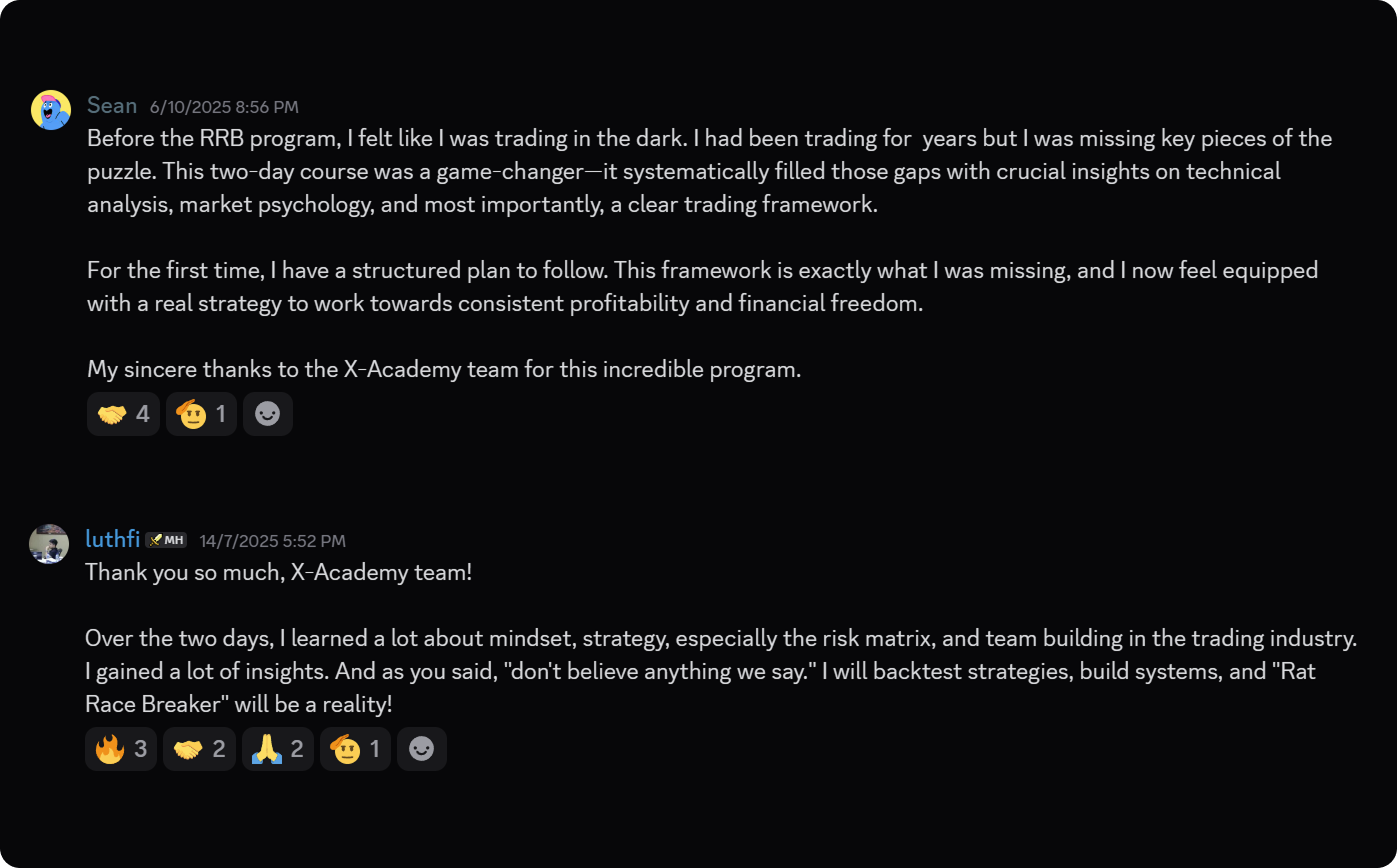Toggle salute reaction on Sean's message
This screenshot has width=1397, height=868.
(201, 414)
